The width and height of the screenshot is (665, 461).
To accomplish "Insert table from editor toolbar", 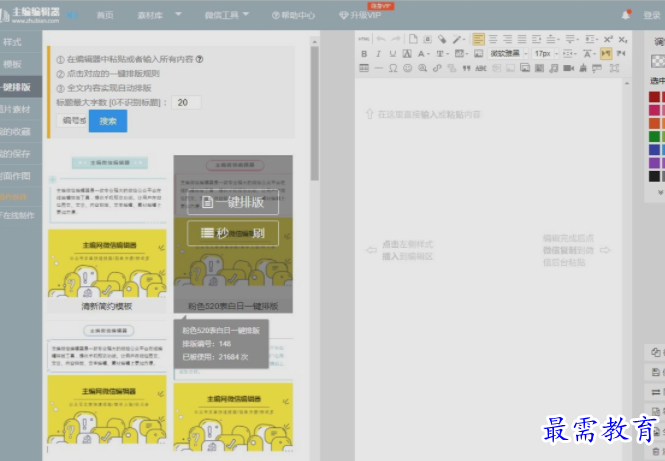I will [x=364, y=68].
